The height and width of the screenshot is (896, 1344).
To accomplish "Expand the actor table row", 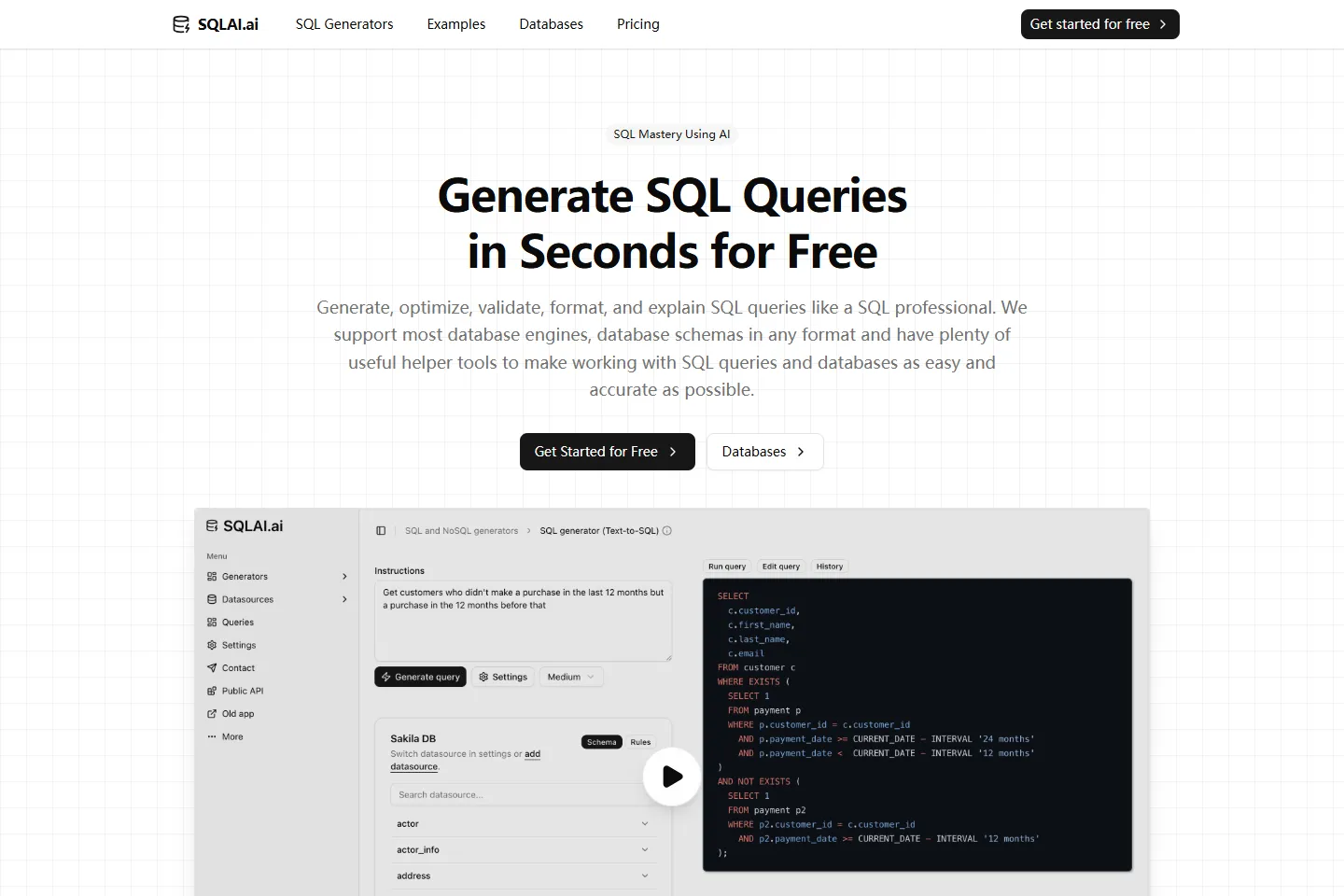I will pos(523,824).
